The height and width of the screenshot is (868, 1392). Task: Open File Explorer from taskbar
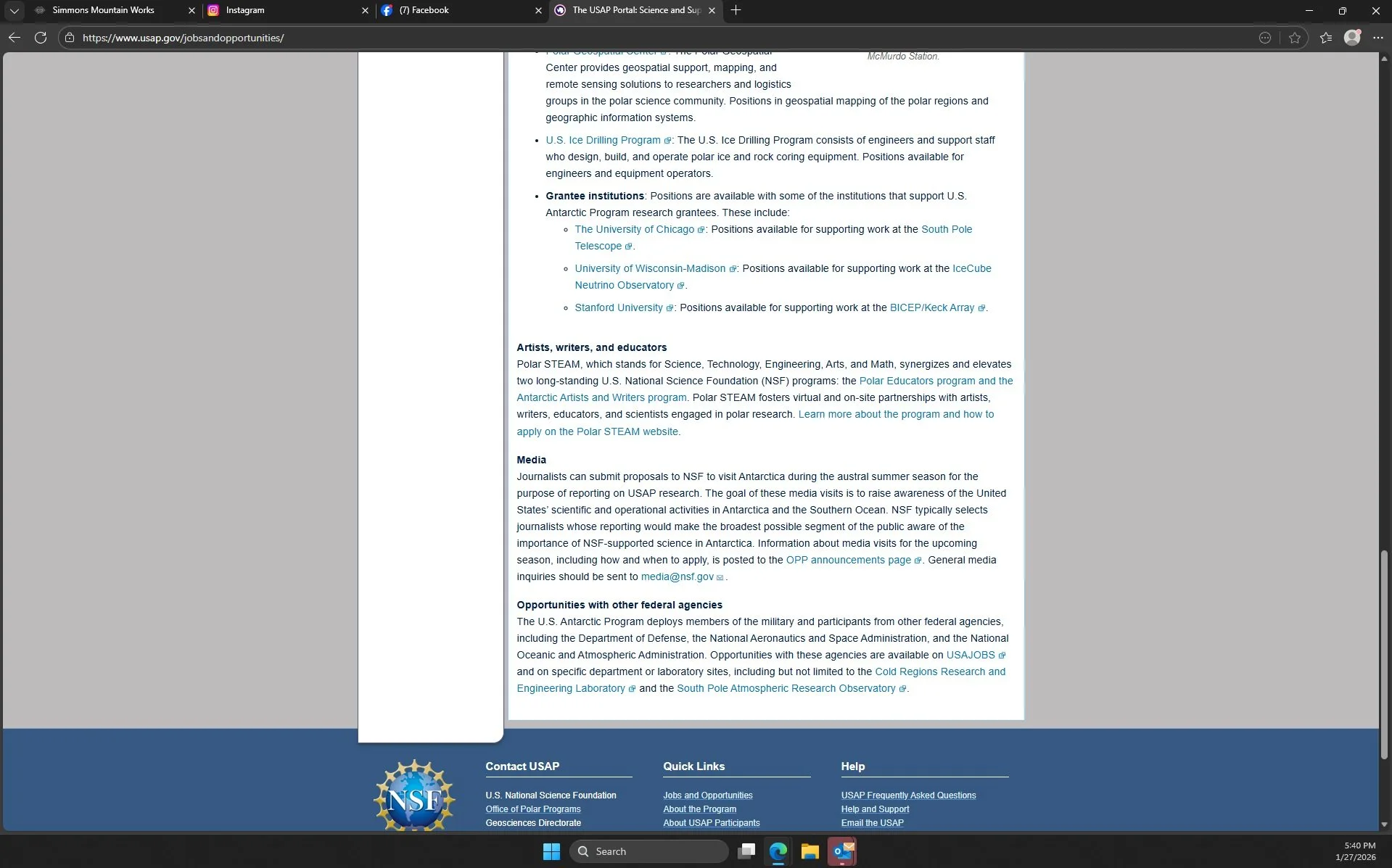[810, 851]
